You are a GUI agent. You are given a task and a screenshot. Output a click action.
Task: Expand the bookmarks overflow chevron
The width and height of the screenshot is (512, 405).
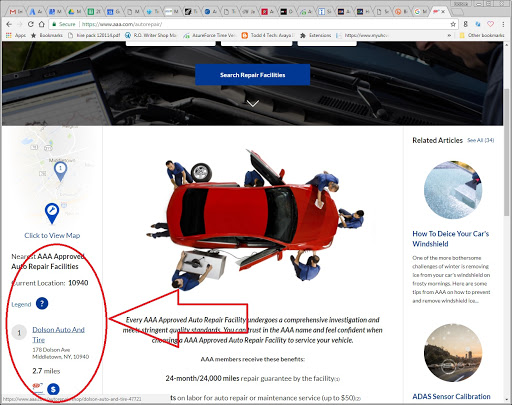tap(449, 35)
